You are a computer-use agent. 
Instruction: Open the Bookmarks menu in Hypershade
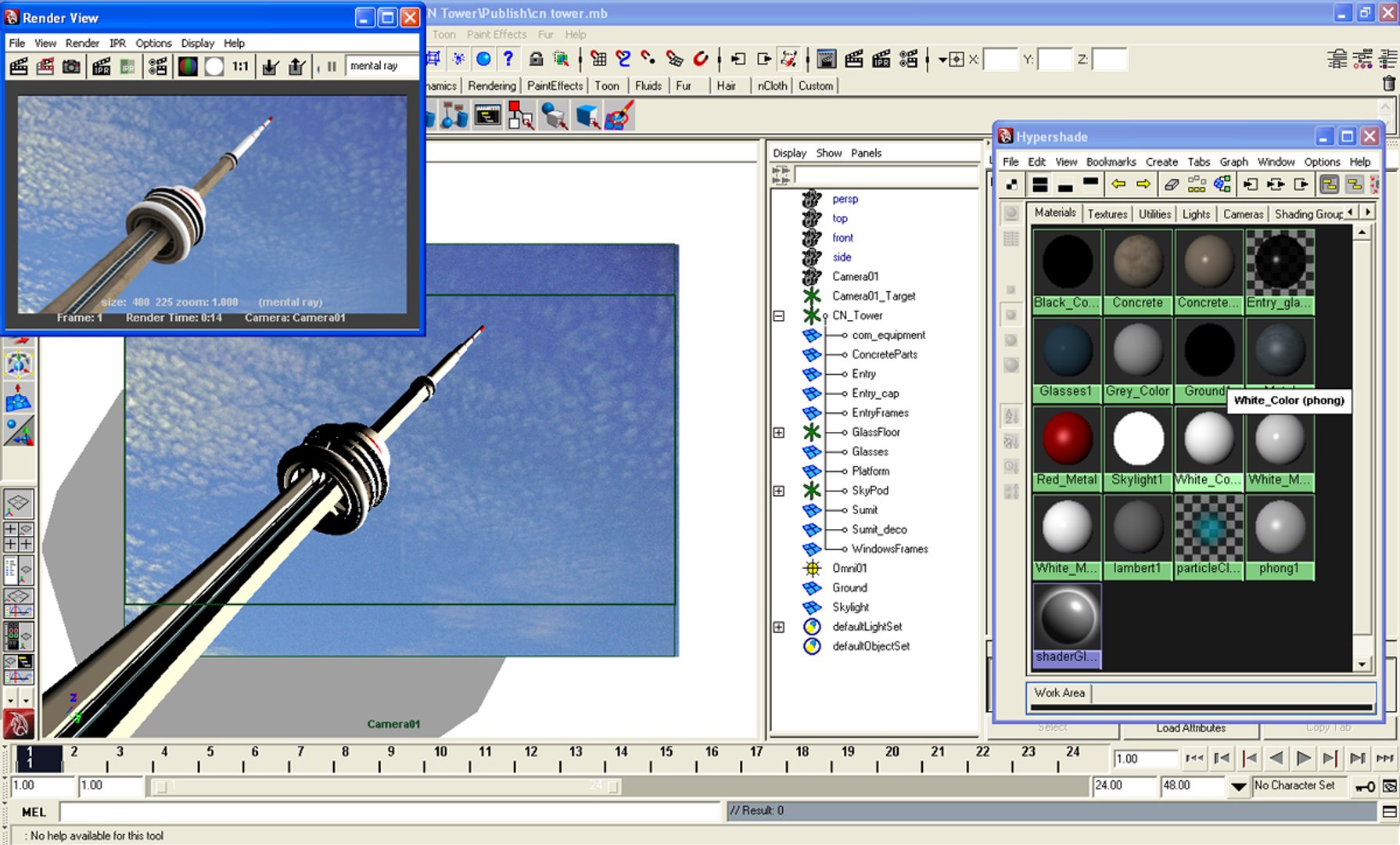[x=1111, y=162]
